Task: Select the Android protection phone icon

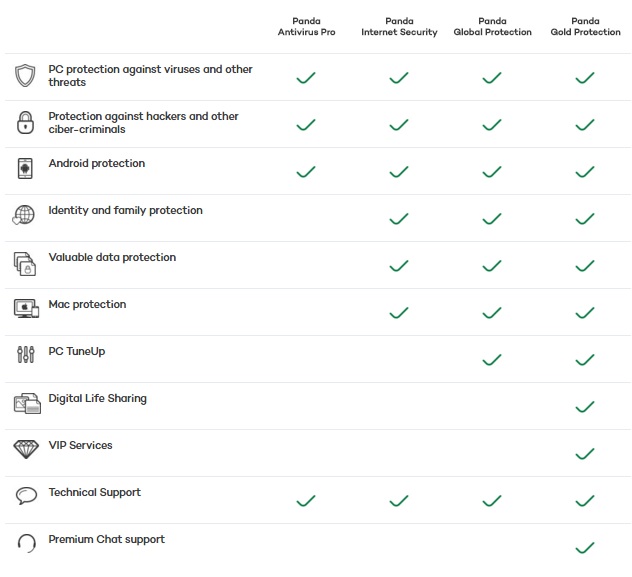Action: 25,168
